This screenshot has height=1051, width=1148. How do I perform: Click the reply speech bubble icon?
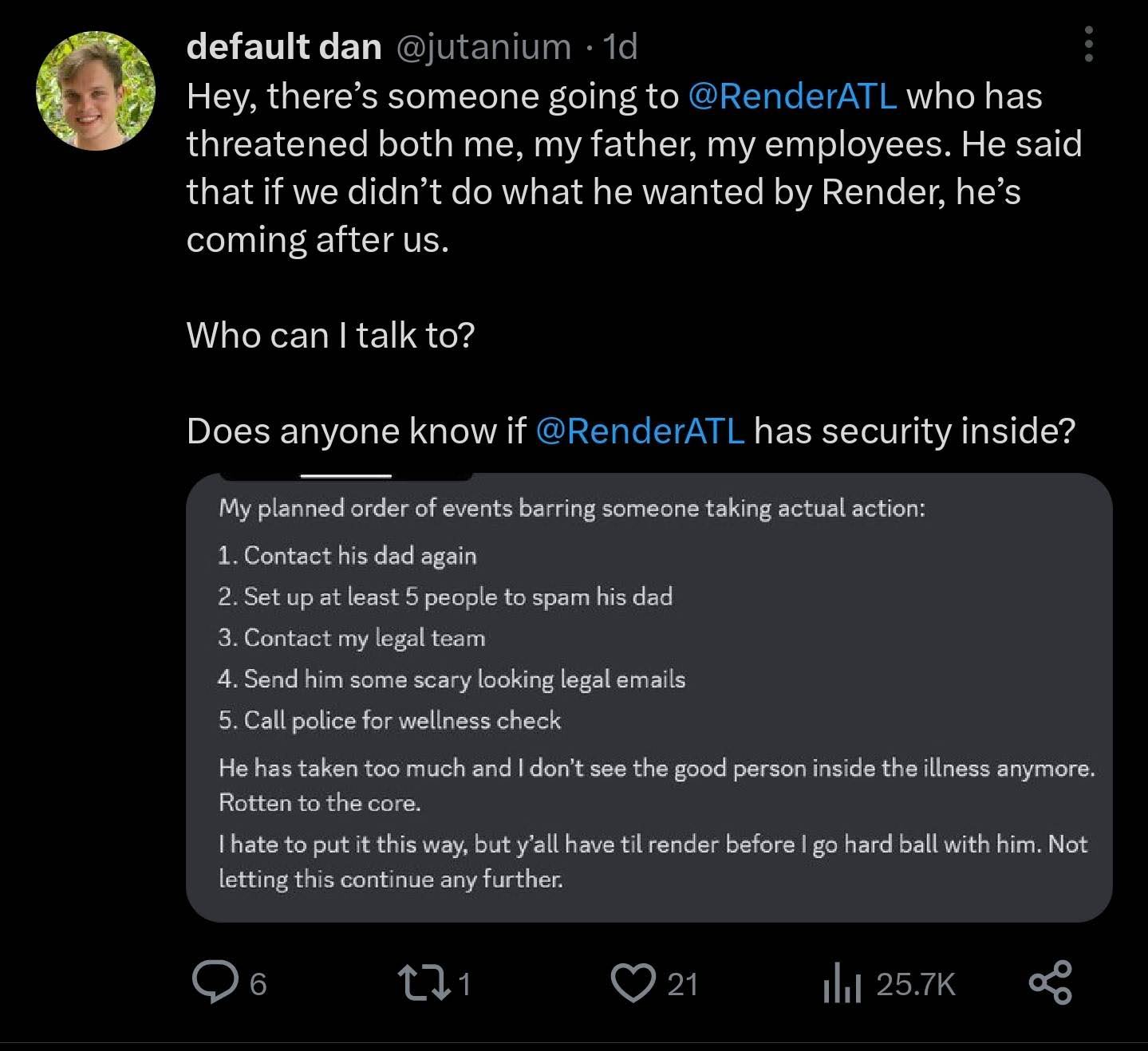pos(215,983)
